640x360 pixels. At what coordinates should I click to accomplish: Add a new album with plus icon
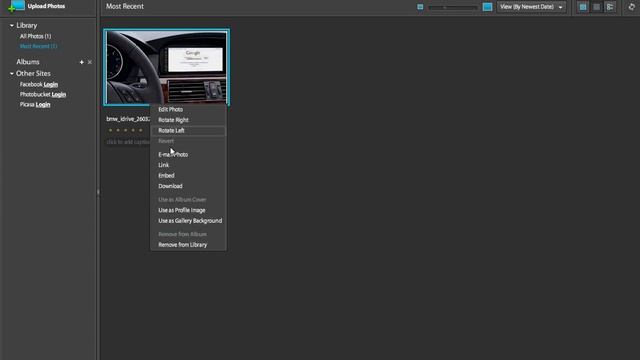tap(82, 62)
